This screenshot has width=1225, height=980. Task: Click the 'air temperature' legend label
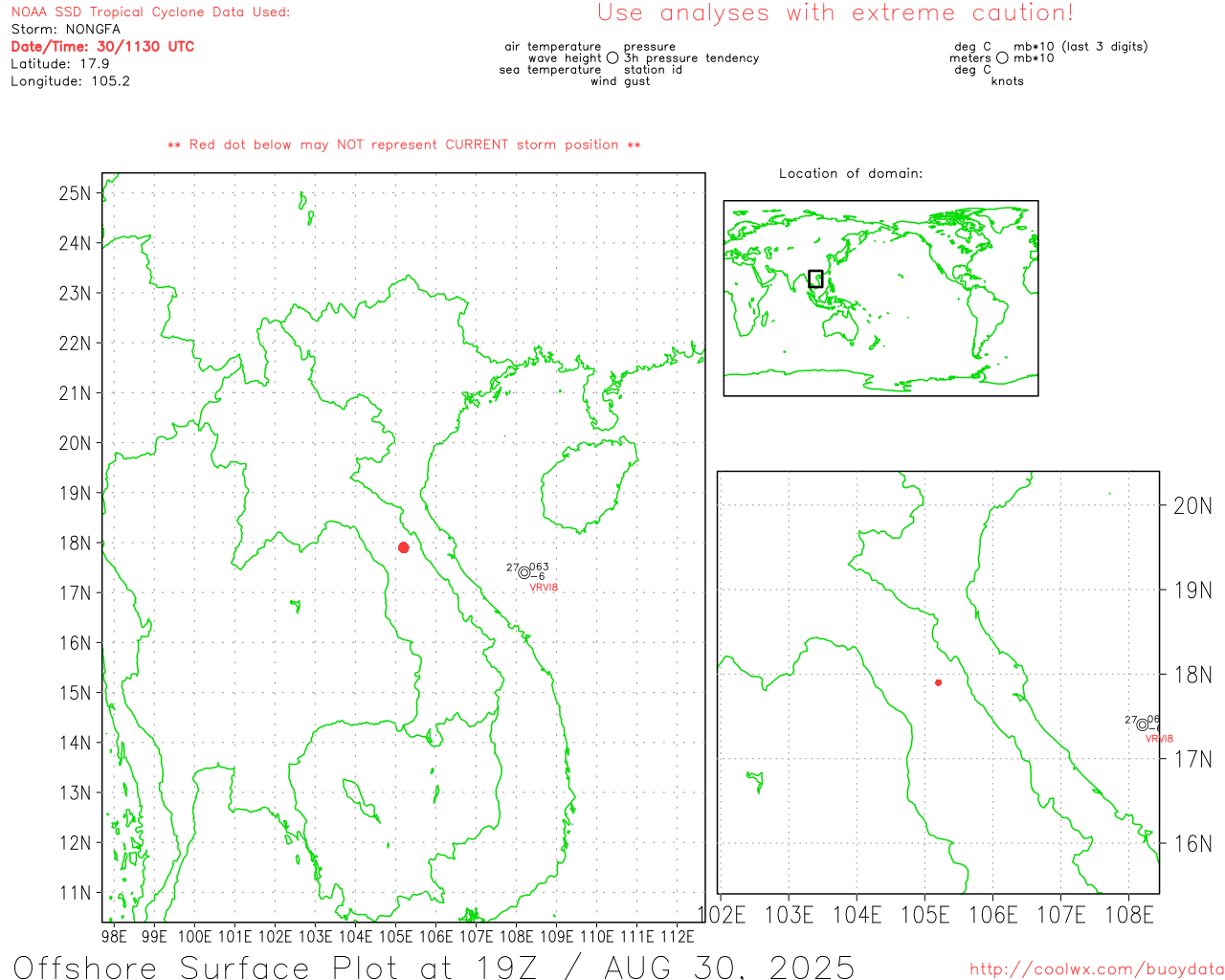(553, 46)
